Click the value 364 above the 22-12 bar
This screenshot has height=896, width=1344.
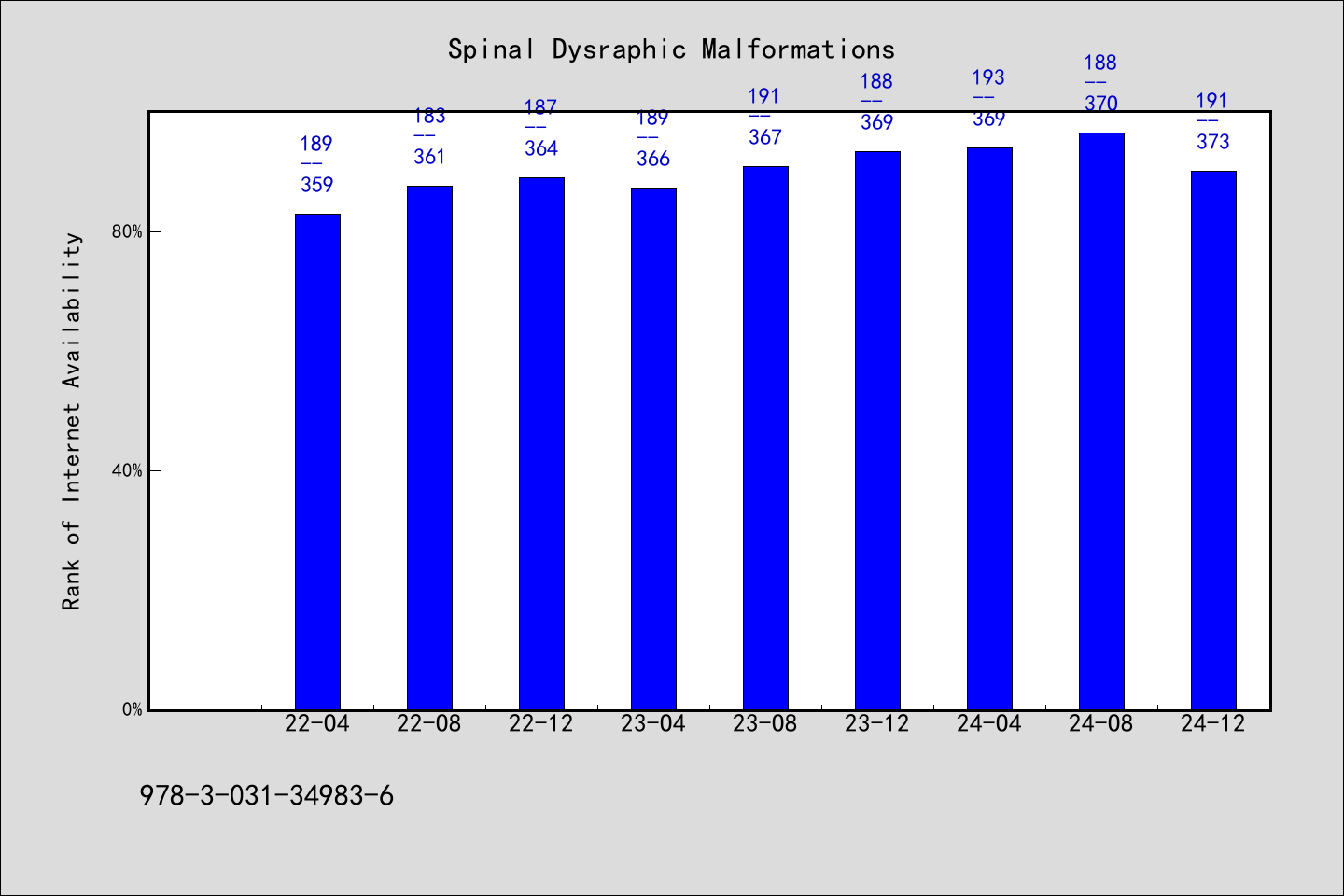(541, 148)
